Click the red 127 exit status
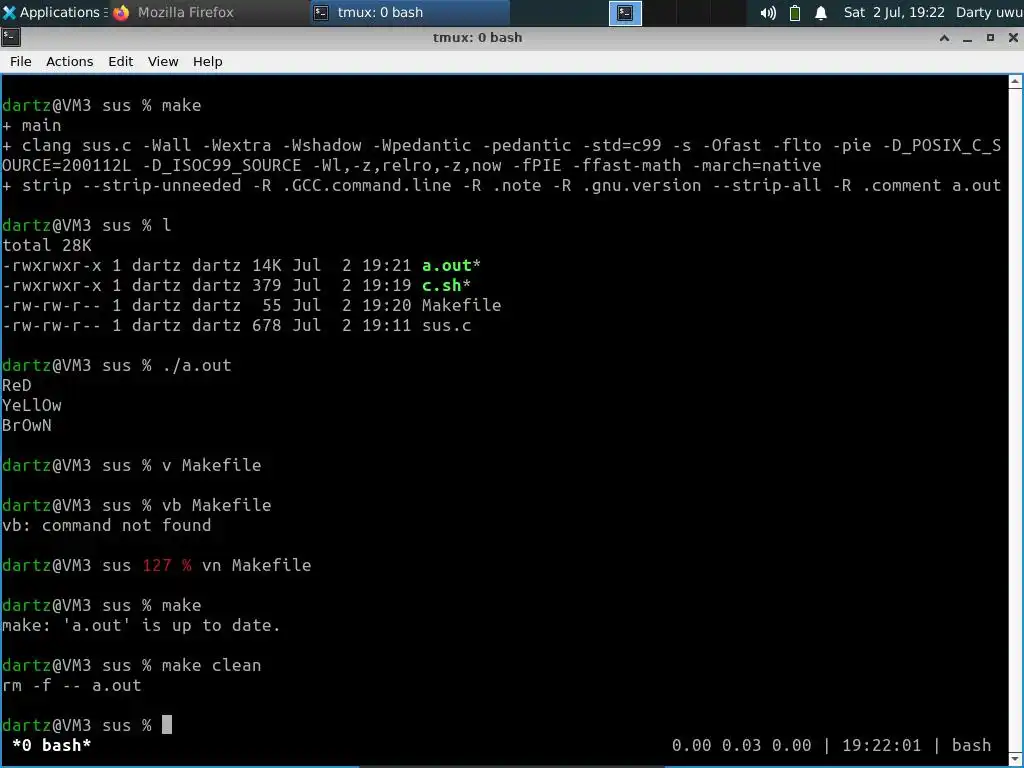 pyautogui.click(x=157, y=565)
